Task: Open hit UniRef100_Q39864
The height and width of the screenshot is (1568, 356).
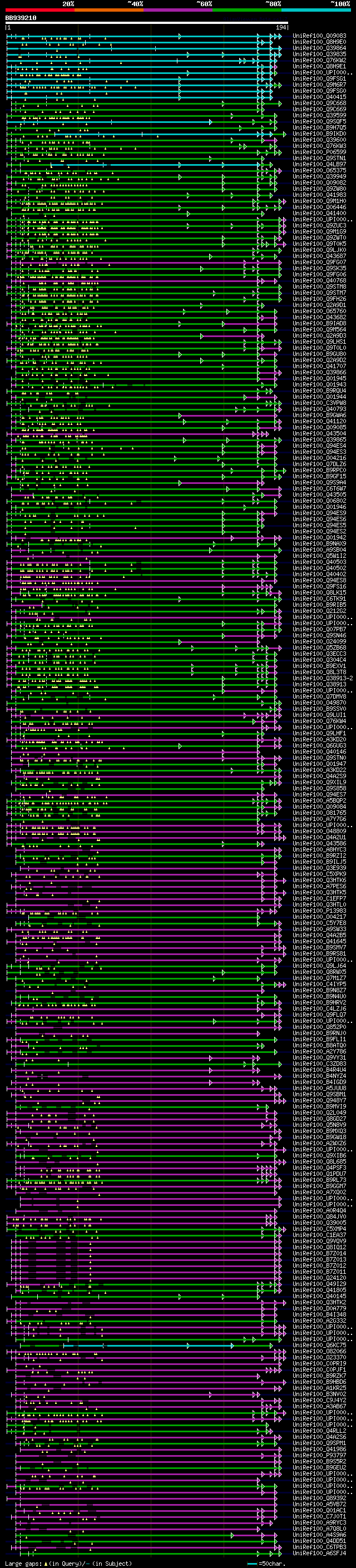Action: [x=319, y=48]
